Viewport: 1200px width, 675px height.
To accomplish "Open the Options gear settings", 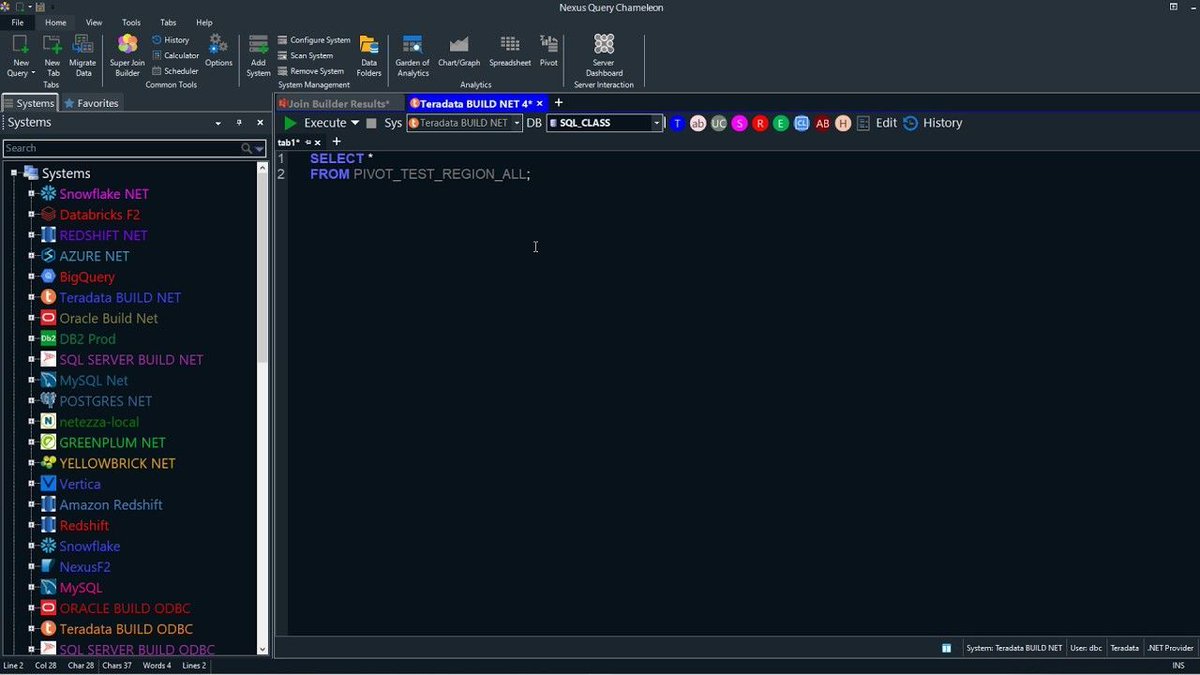I will 218,50.
